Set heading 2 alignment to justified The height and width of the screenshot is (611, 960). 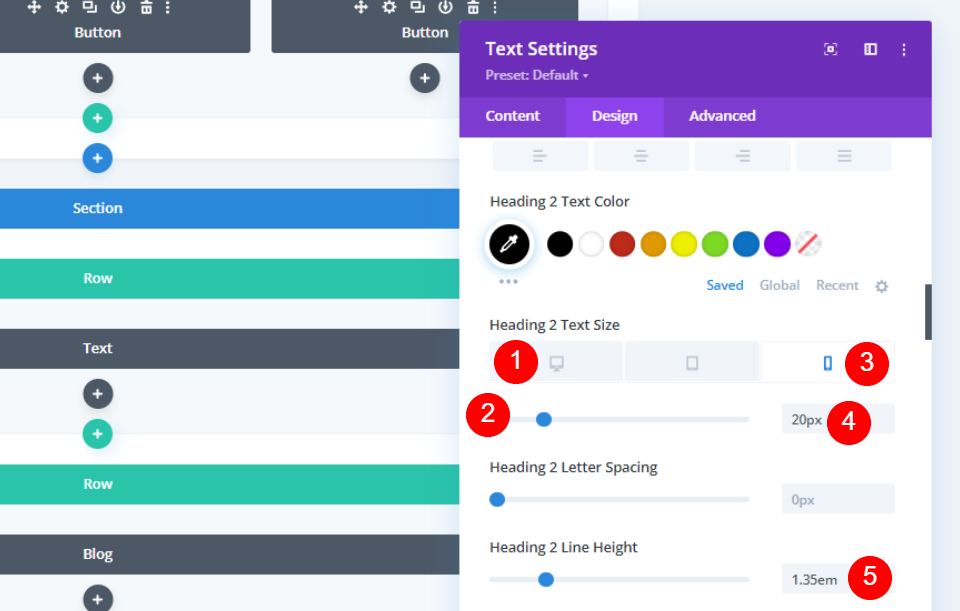point(844,156)
